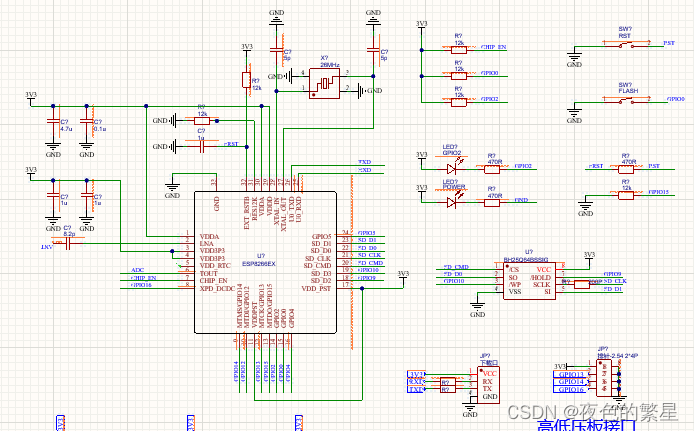The image size is (694, 431).
Task: Click the 下载口 header title text
Action: [x=489, y=362]
